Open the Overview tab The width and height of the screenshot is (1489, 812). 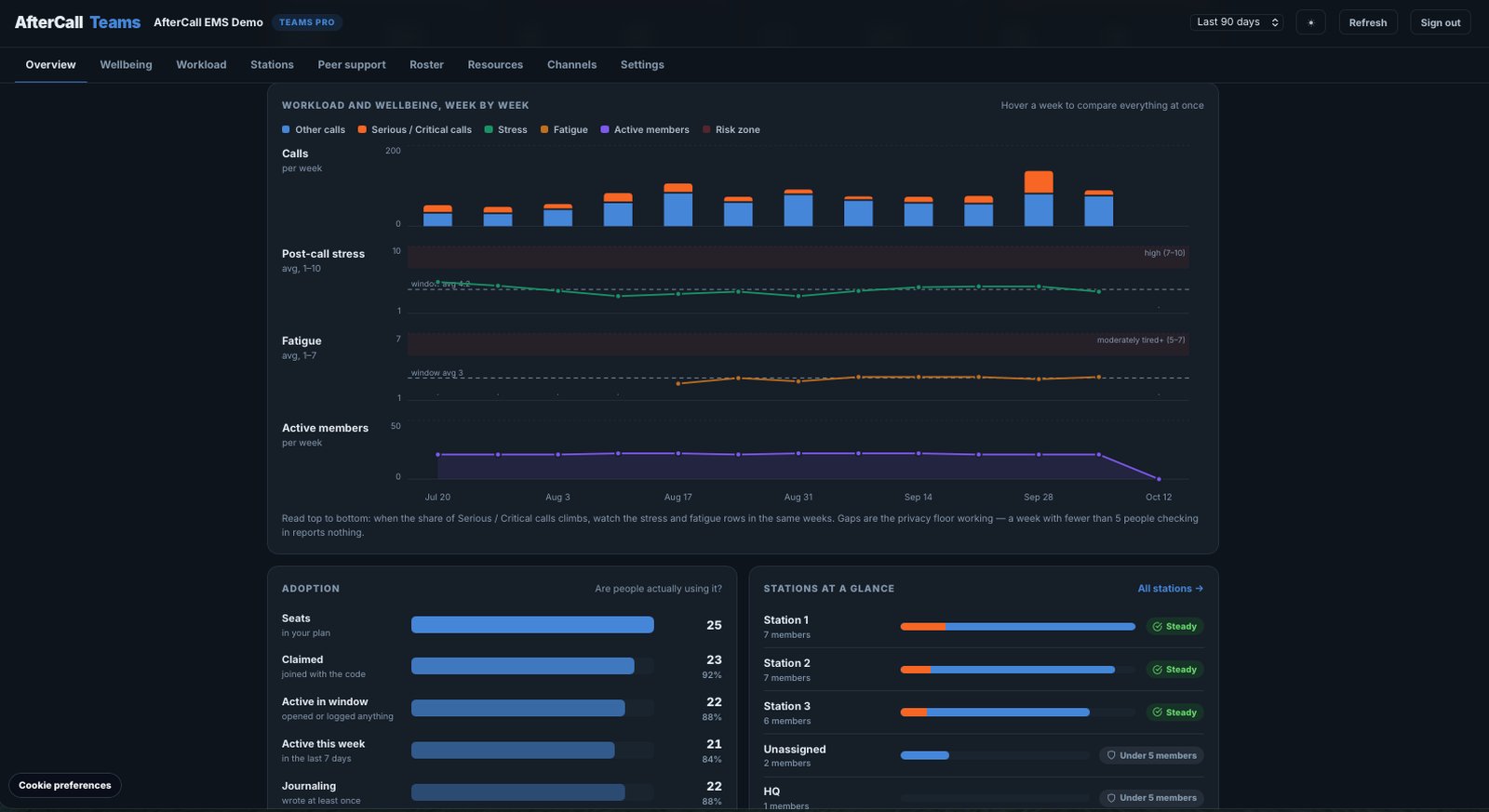pyautogui.click(x=50, y=64)
